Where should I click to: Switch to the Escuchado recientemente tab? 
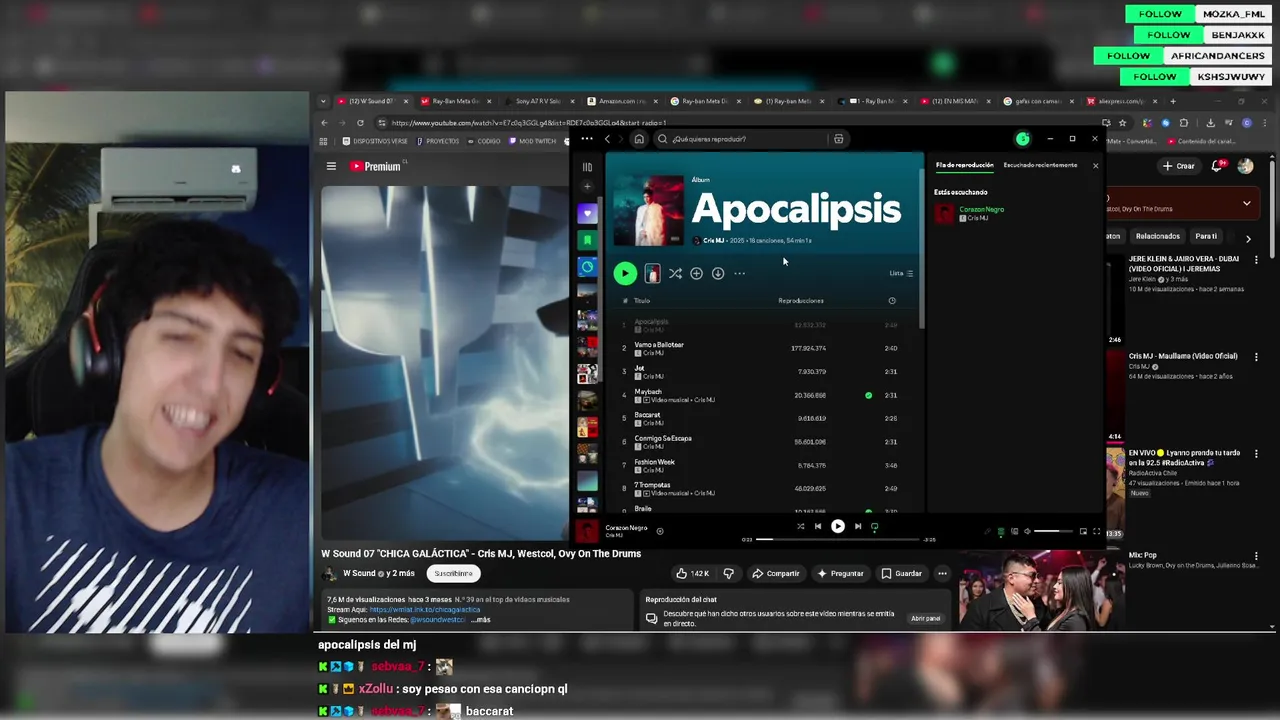tap(1040, 165)
